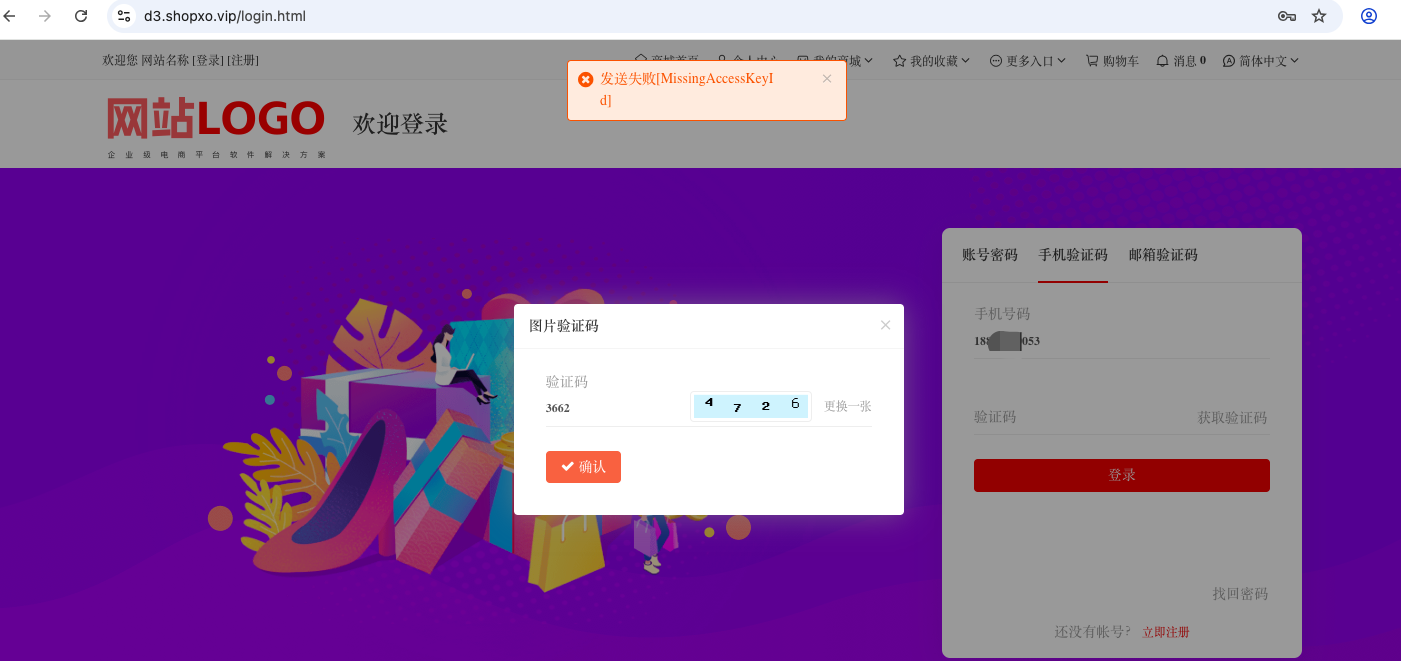This screenshot has height=661, width=1401.
Task: Open the saved passwords key icon
Action: [1287, 16]
